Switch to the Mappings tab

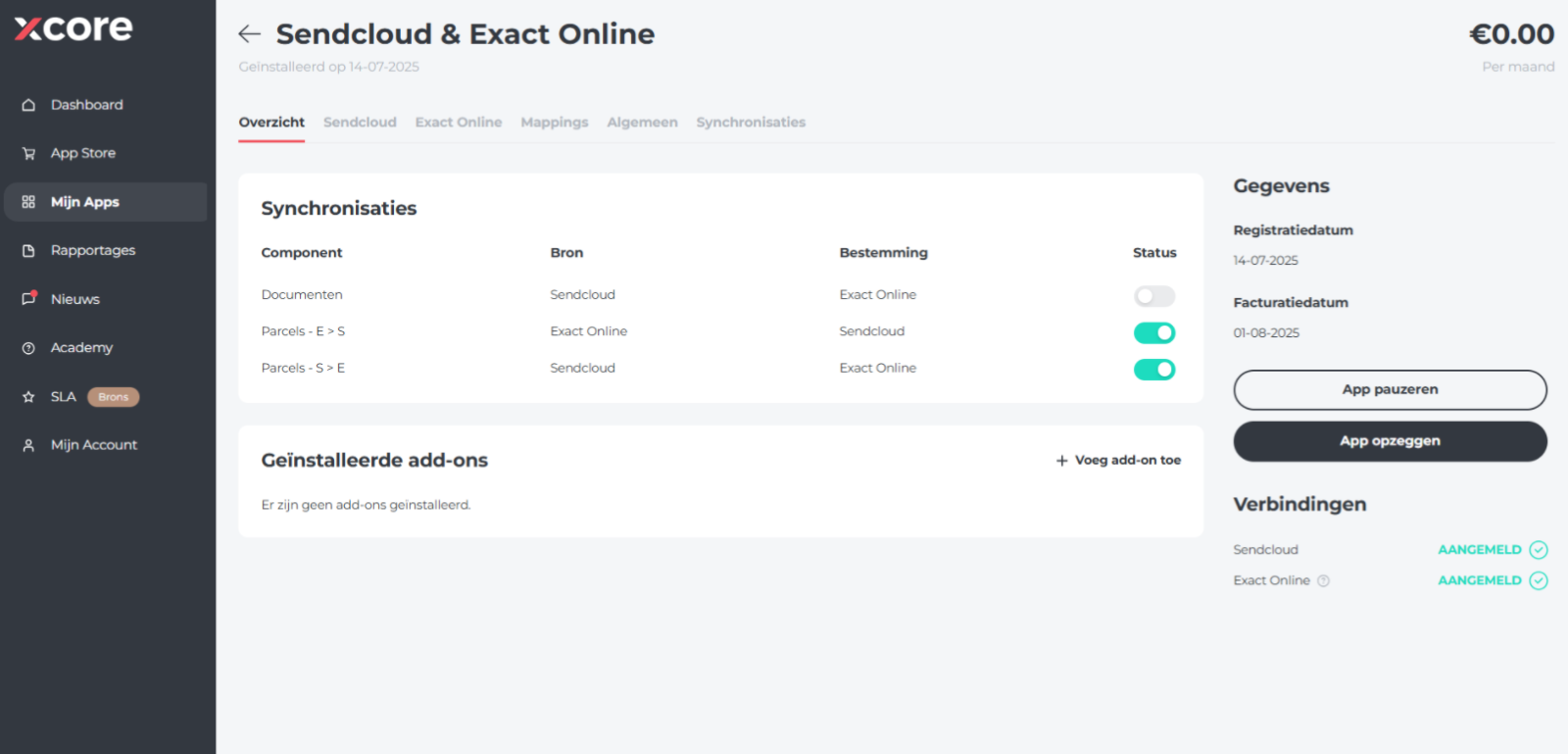point(555,123)
